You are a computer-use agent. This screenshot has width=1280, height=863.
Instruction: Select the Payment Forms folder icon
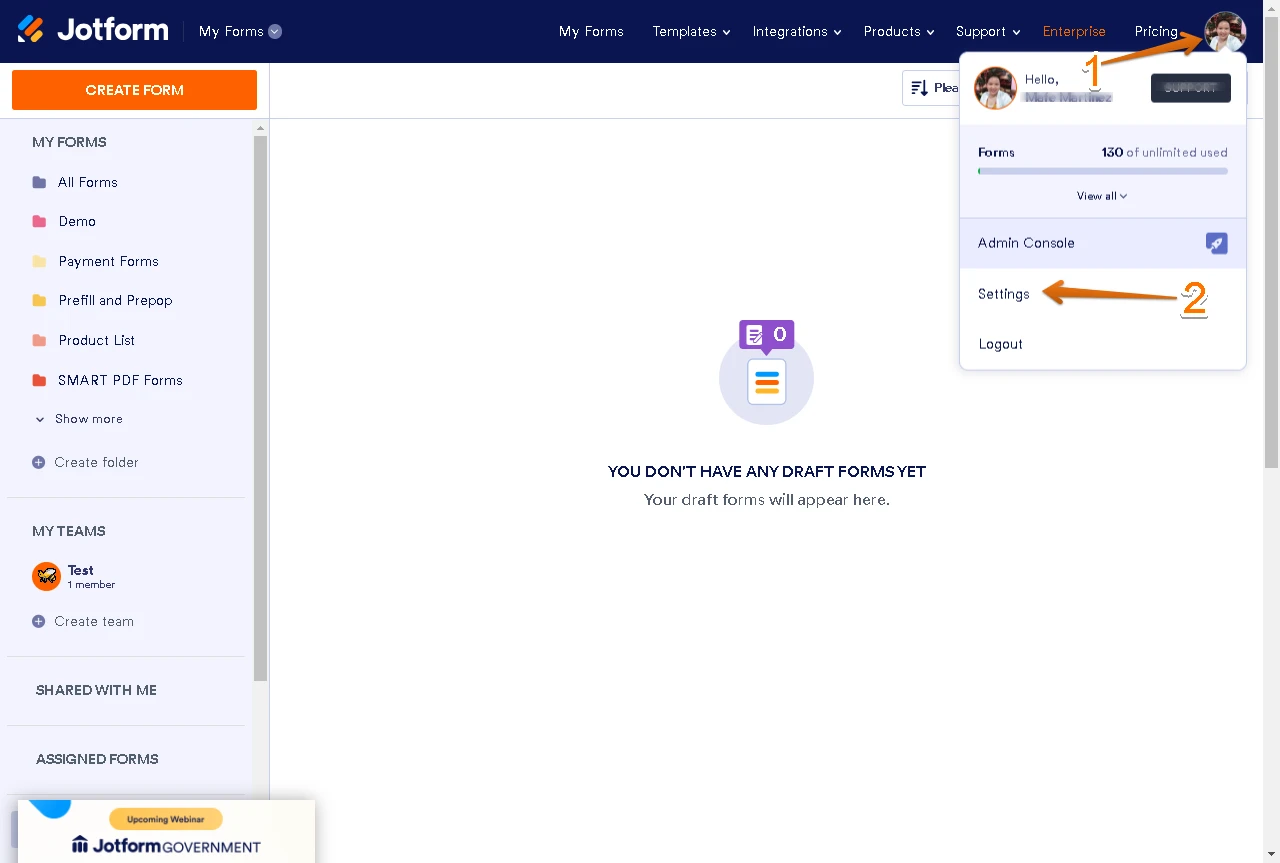(x=37, y=261)
